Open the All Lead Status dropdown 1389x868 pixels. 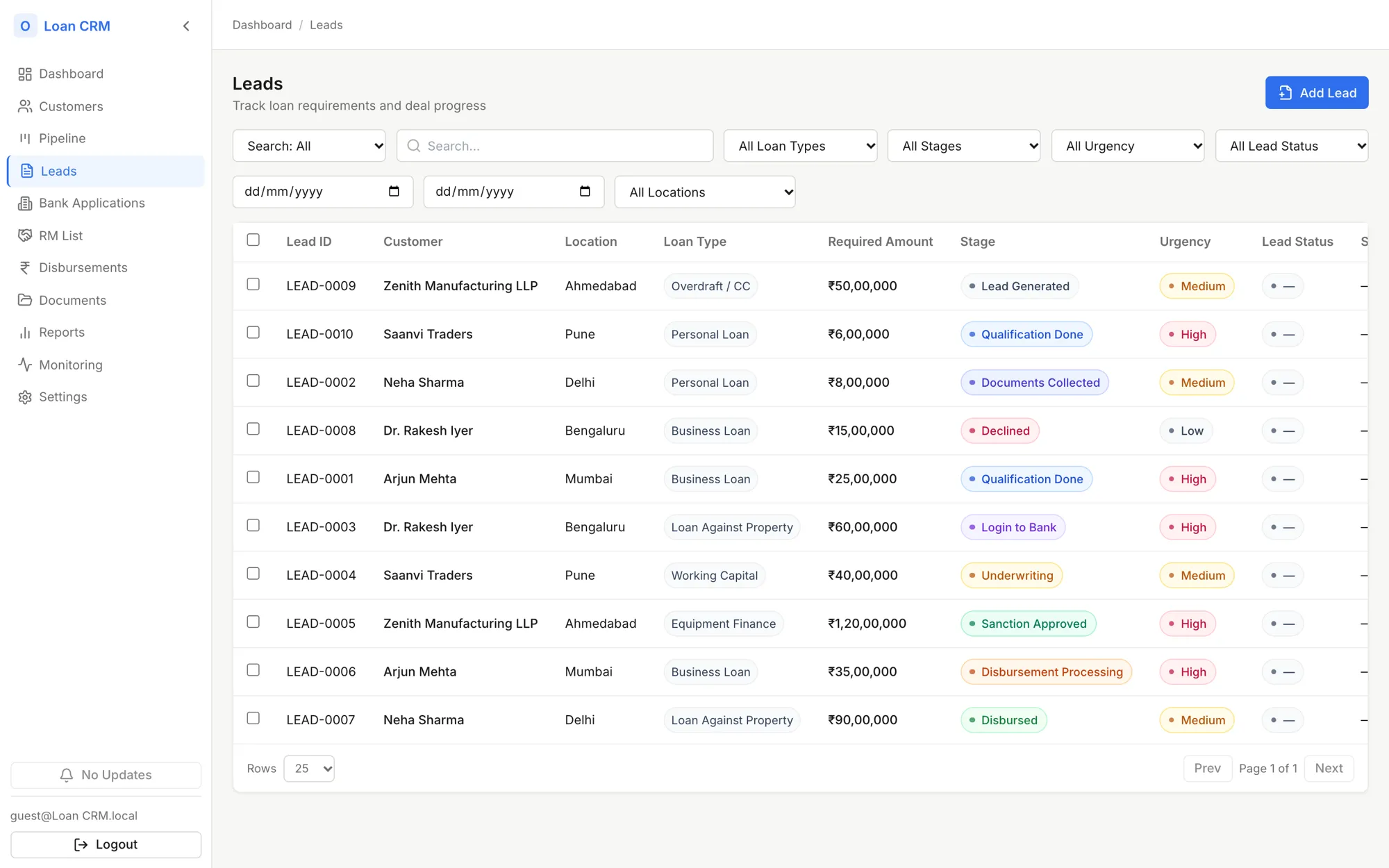pyautogui.click(x=1292, y=146)
